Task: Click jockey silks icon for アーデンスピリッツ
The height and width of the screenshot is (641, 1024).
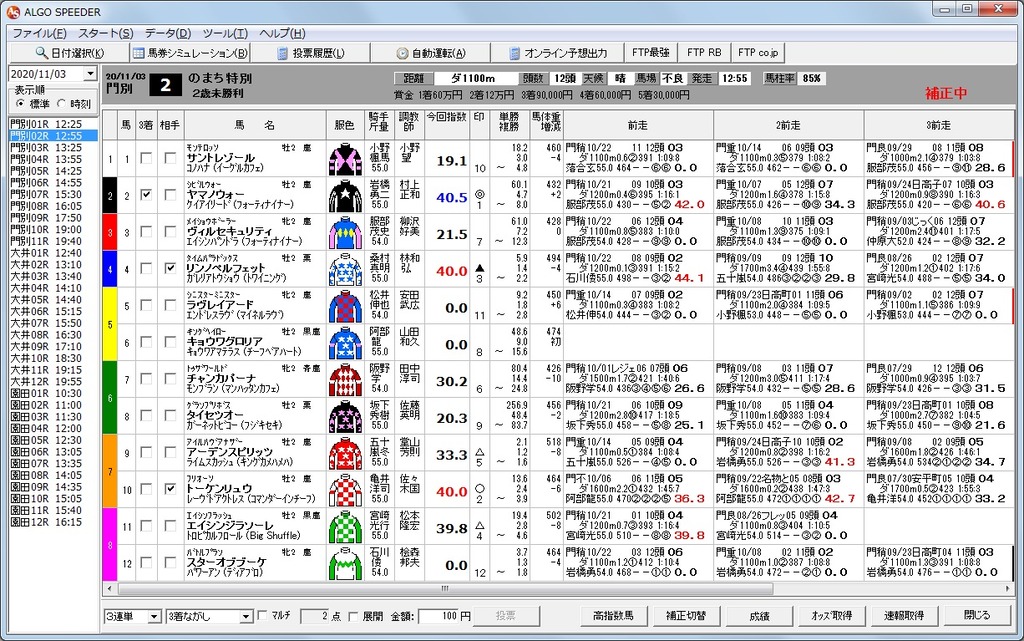Action: click(x=345, y=453)
